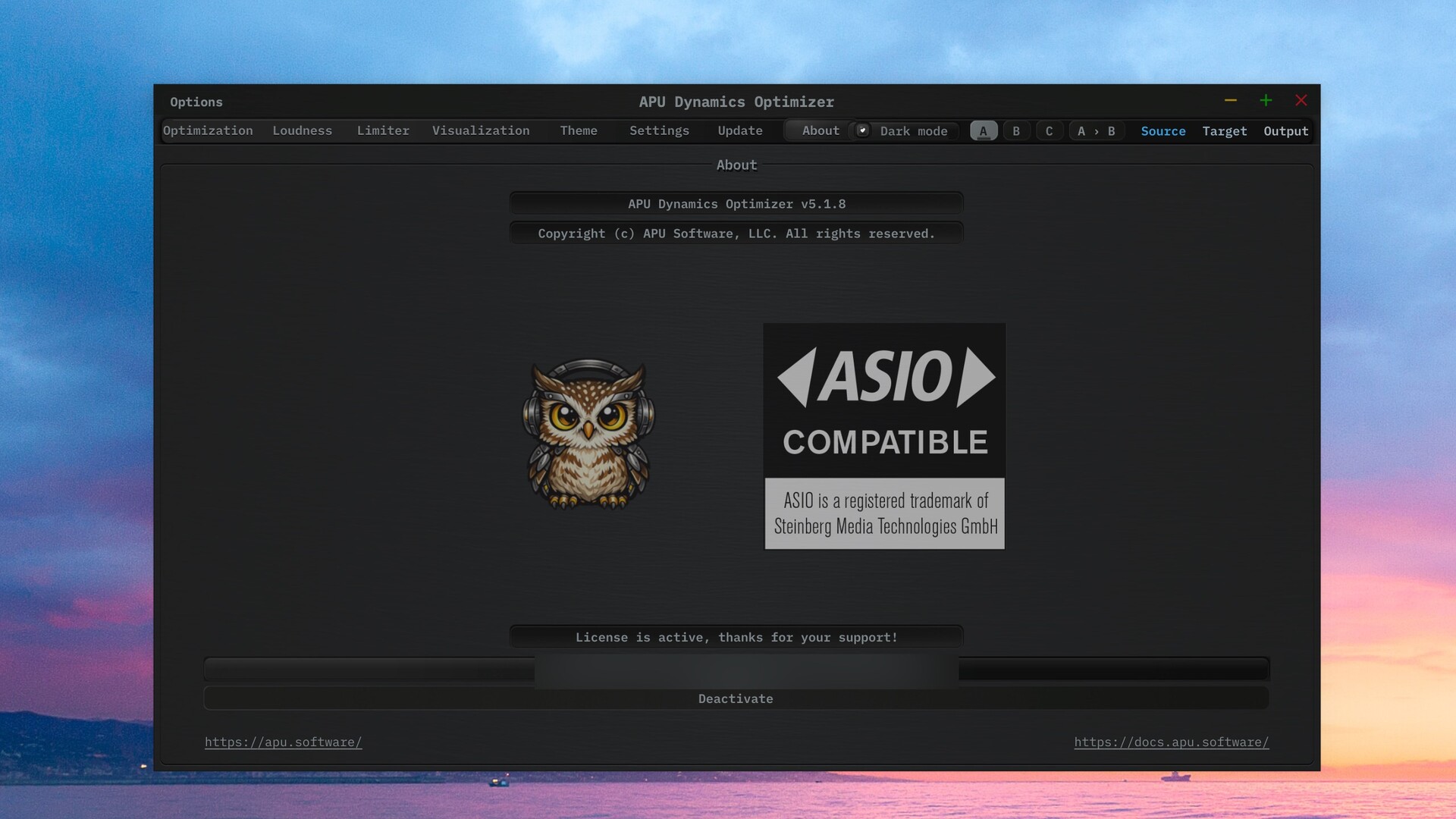Click the owl mascot logo
Screen dimensions: 1456x819
[588, 434]
